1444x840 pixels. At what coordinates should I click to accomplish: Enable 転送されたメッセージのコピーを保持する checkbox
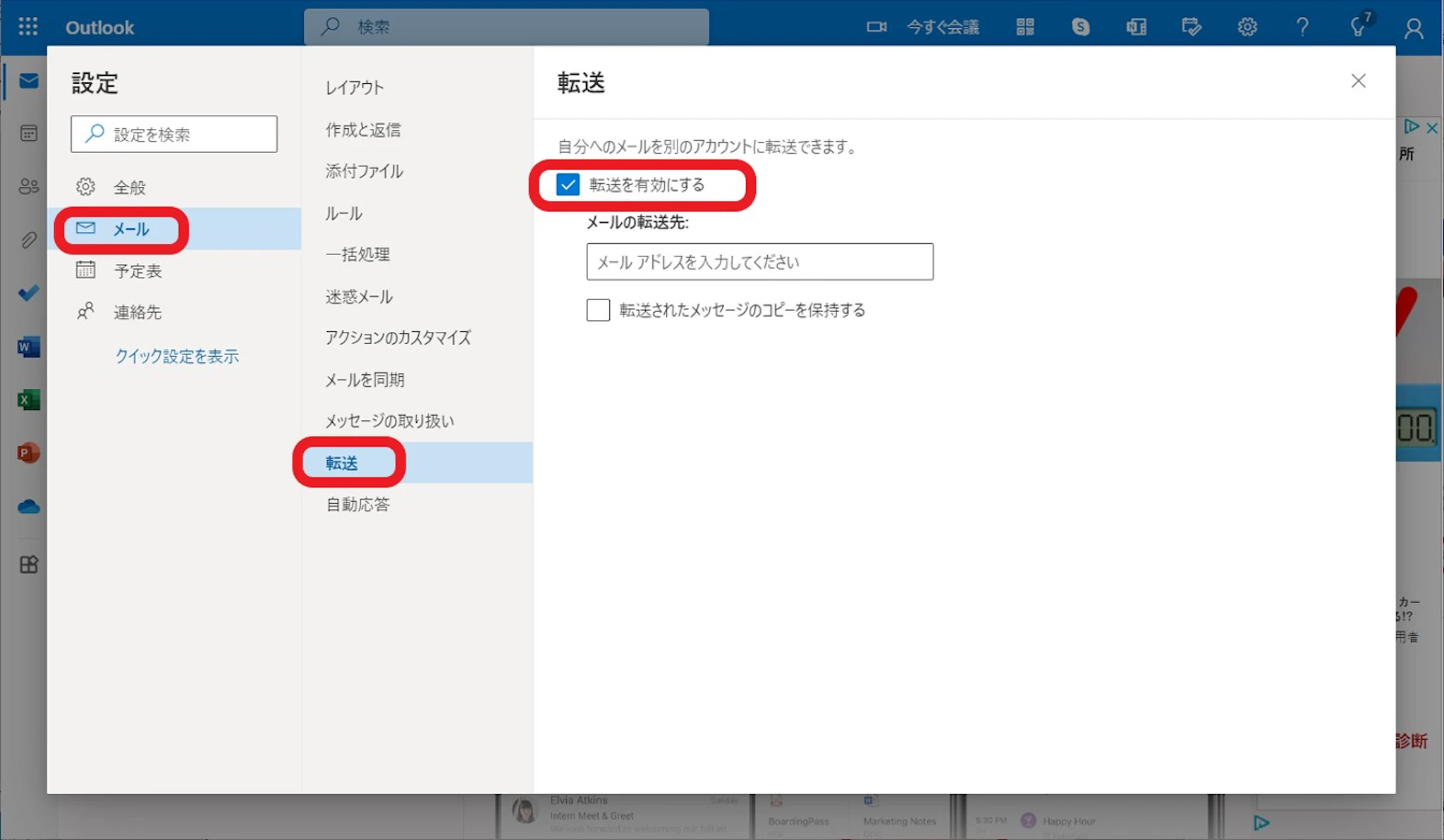598,310
